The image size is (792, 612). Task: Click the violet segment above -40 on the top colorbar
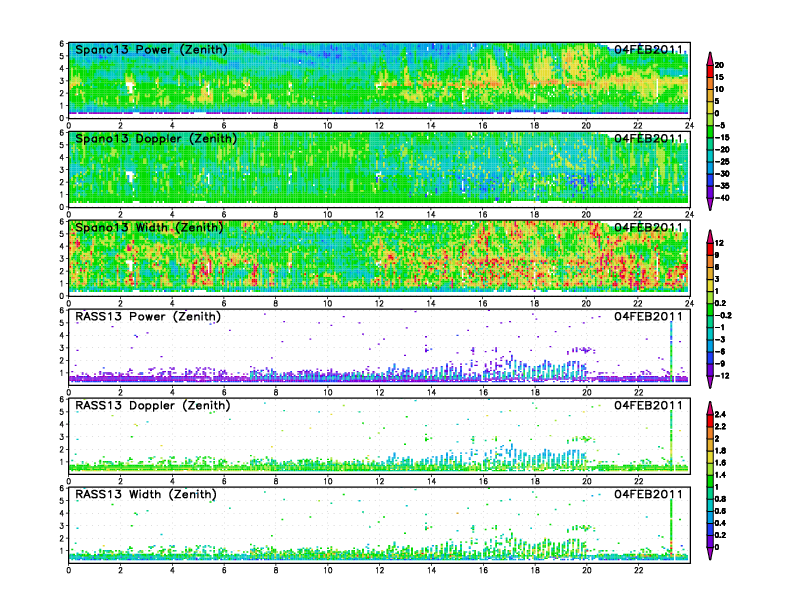click(x=710, y=192)
